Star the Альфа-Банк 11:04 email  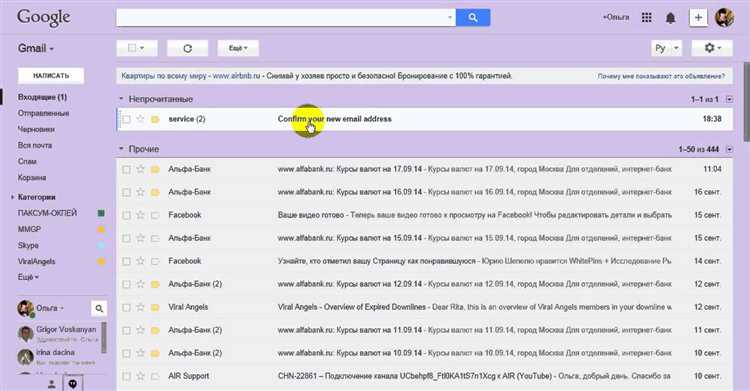[140, 169]
